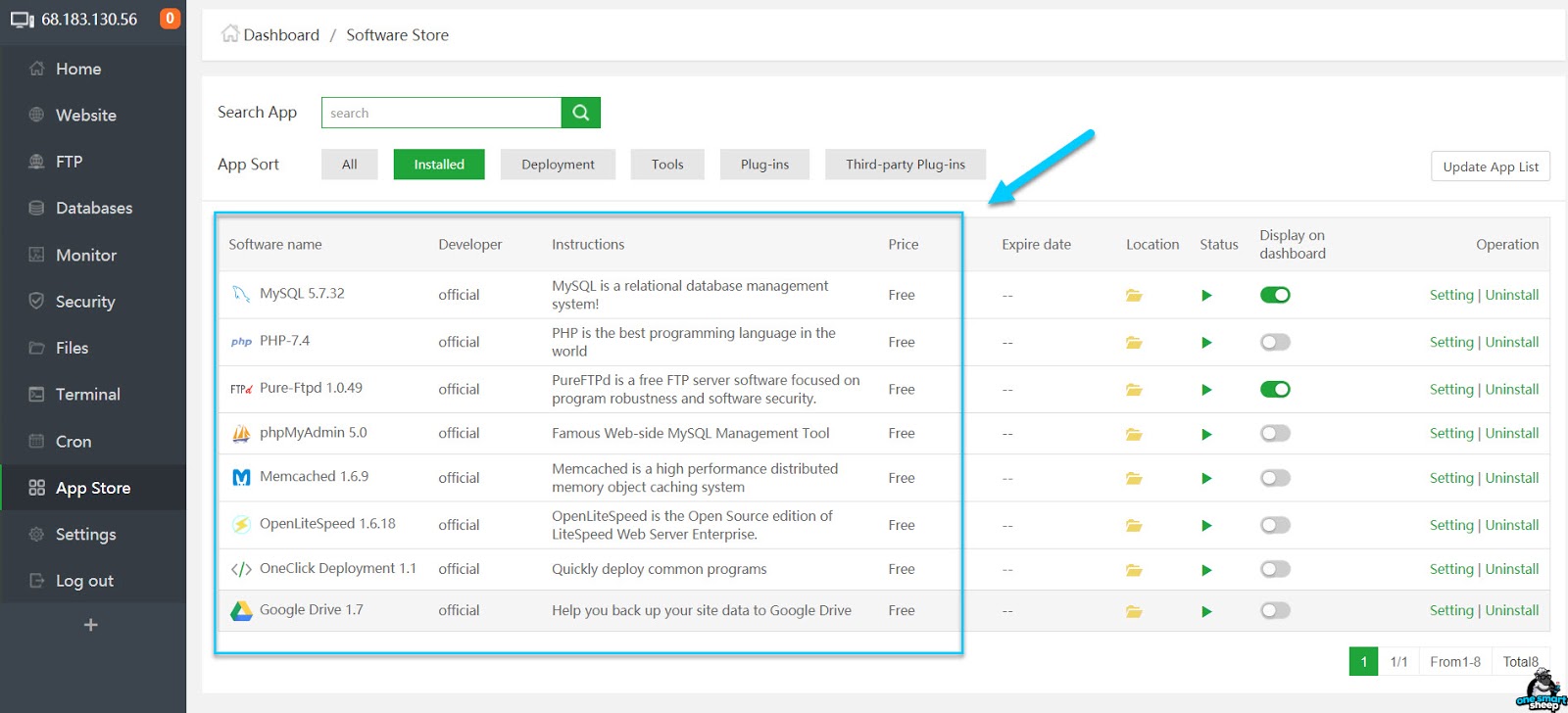Screen dimensions: 1568x713
Task: Open the FTP sidebar section
Action: click(x=69, y=162)
